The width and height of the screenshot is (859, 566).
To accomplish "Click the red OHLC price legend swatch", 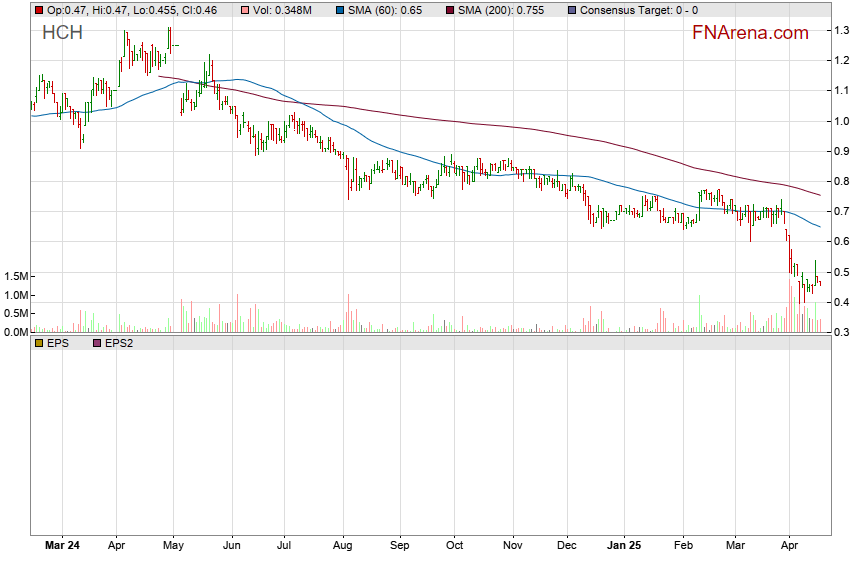I will pyautogui.click(x=39, y=10).
